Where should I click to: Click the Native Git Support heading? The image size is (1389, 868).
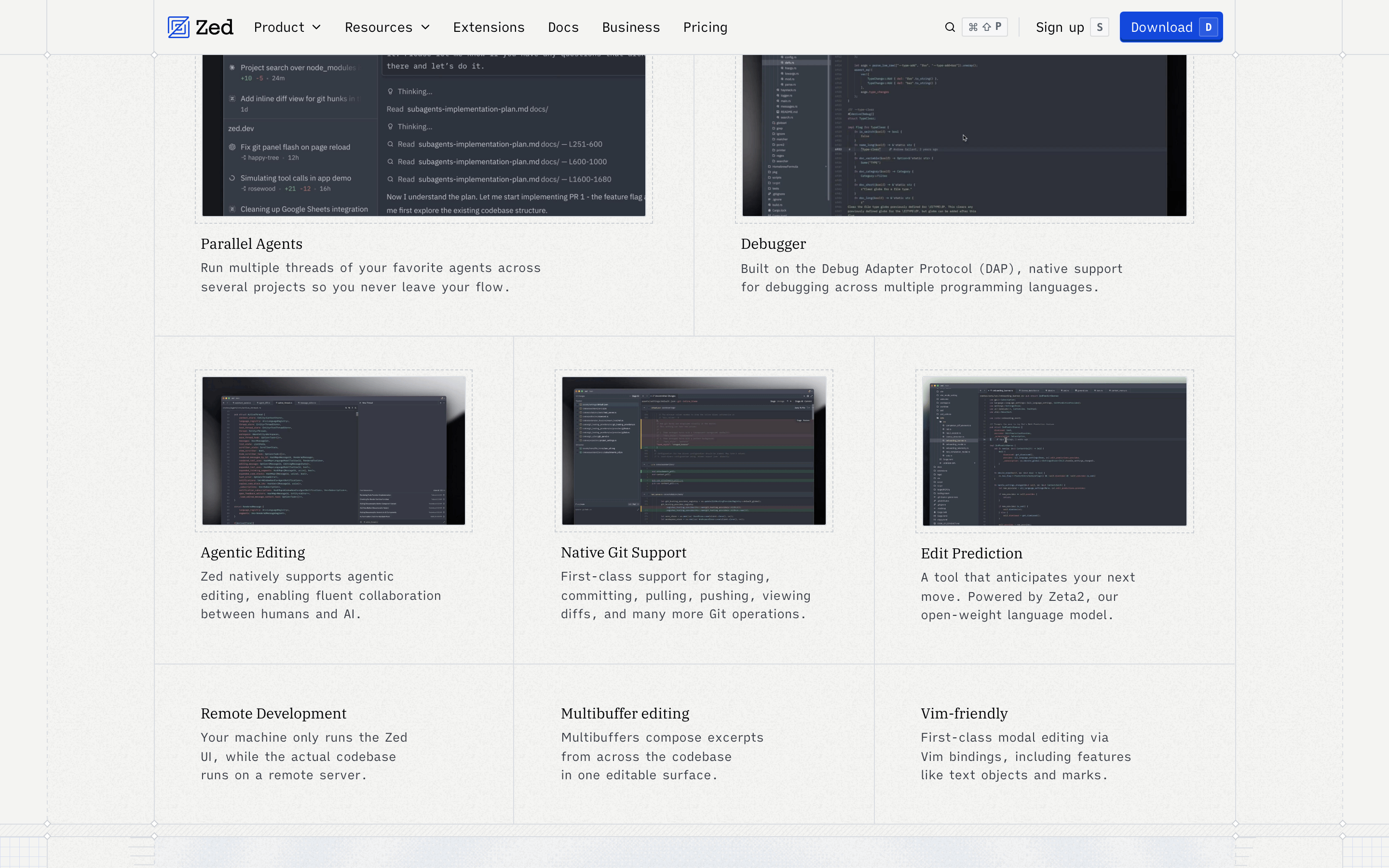[x=623, y=552]
